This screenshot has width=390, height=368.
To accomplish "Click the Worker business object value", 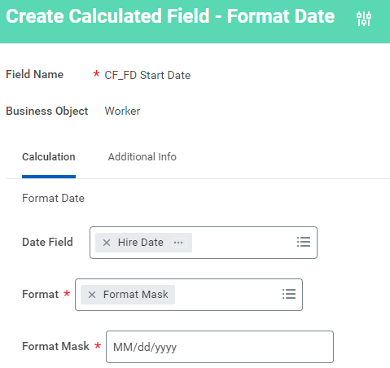I will [122, 111].
